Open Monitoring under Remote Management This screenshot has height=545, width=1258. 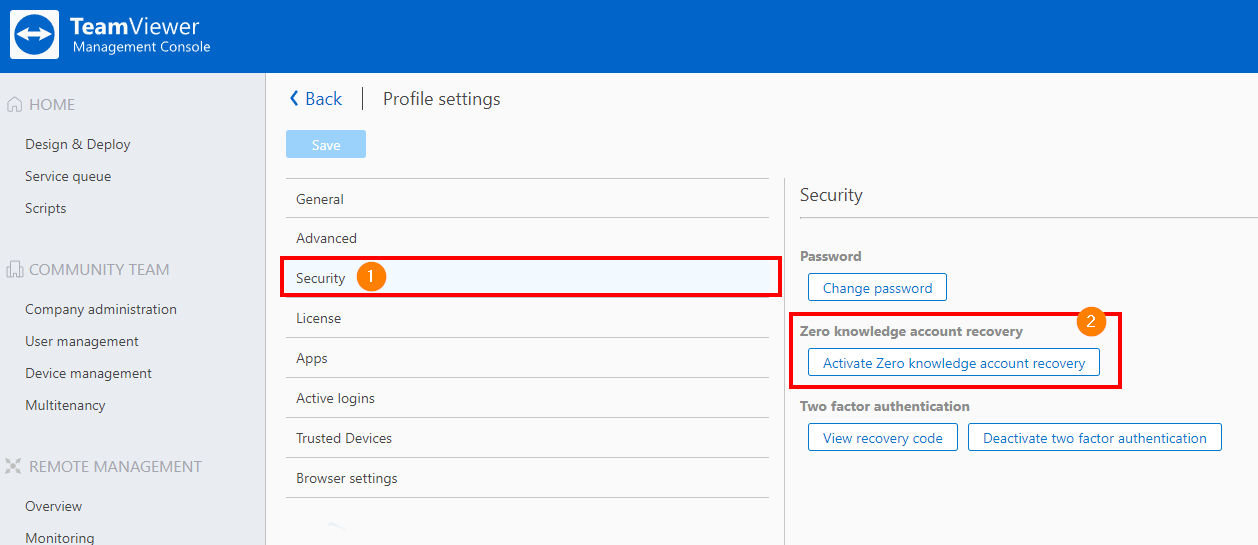click(60, 537)
